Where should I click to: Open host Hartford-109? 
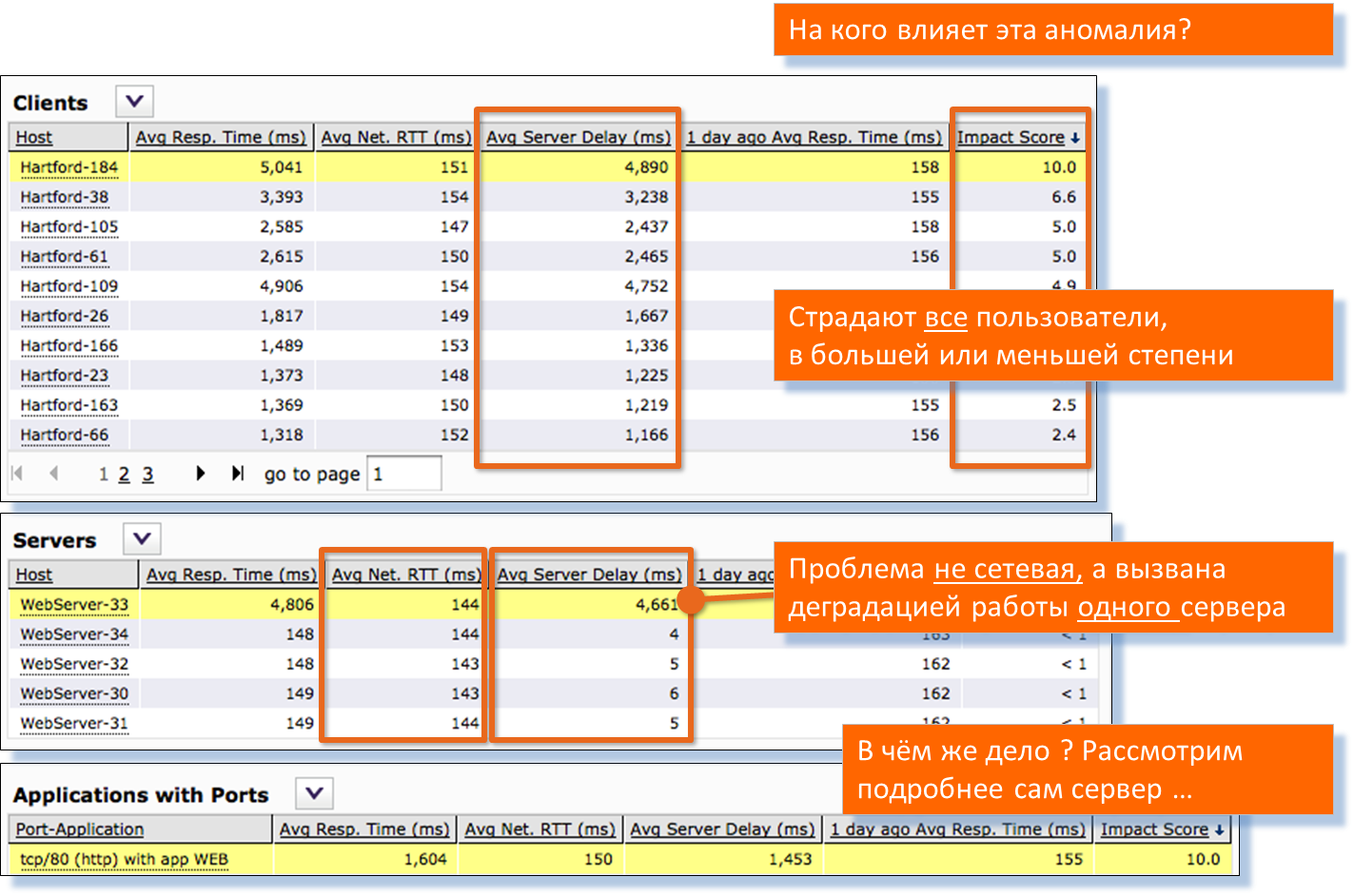pos(69,286)
